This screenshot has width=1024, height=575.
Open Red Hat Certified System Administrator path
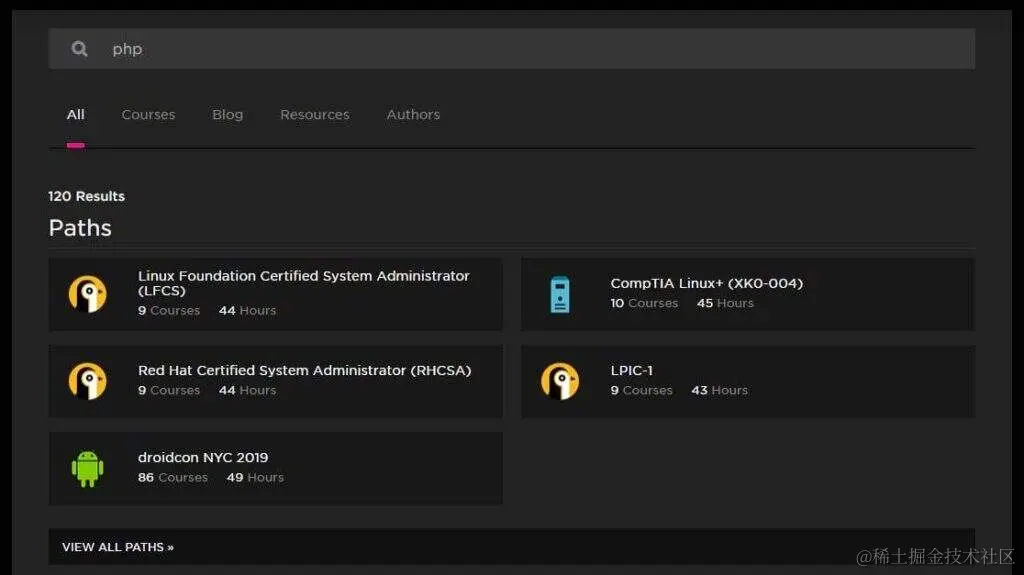304,370
